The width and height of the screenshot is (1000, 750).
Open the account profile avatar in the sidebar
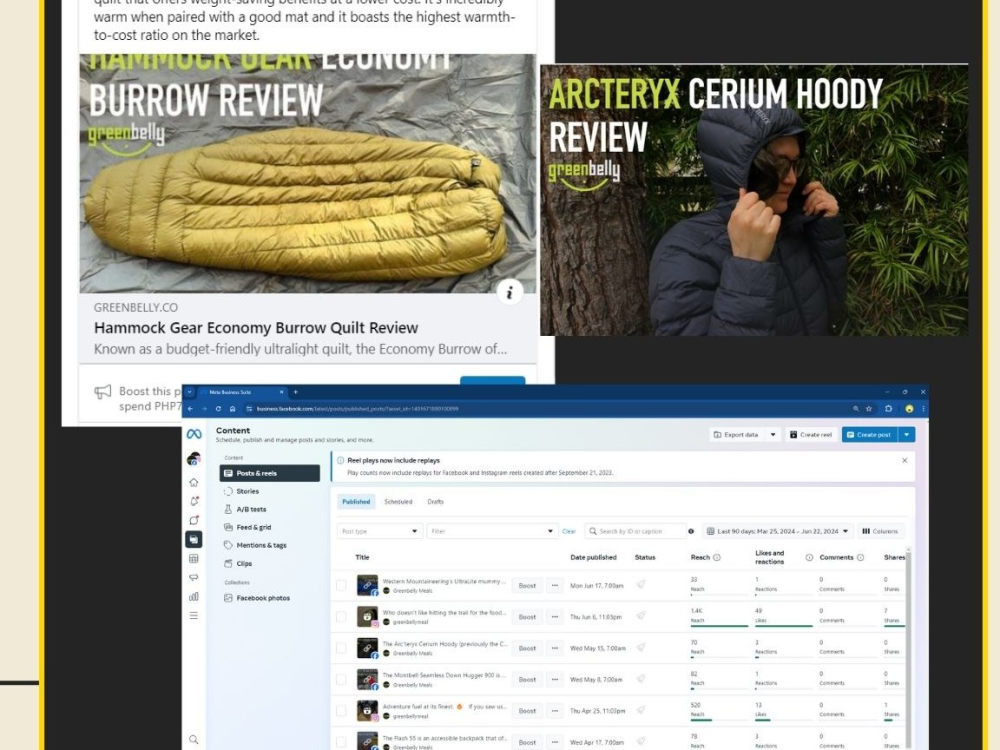point(194,459)
